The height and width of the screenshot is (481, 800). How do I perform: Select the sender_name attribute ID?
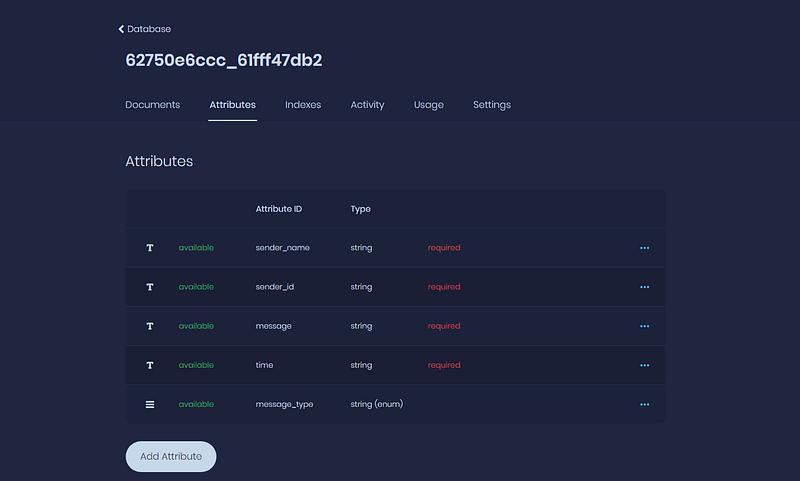pyautogui.click(x=283, y=248)
